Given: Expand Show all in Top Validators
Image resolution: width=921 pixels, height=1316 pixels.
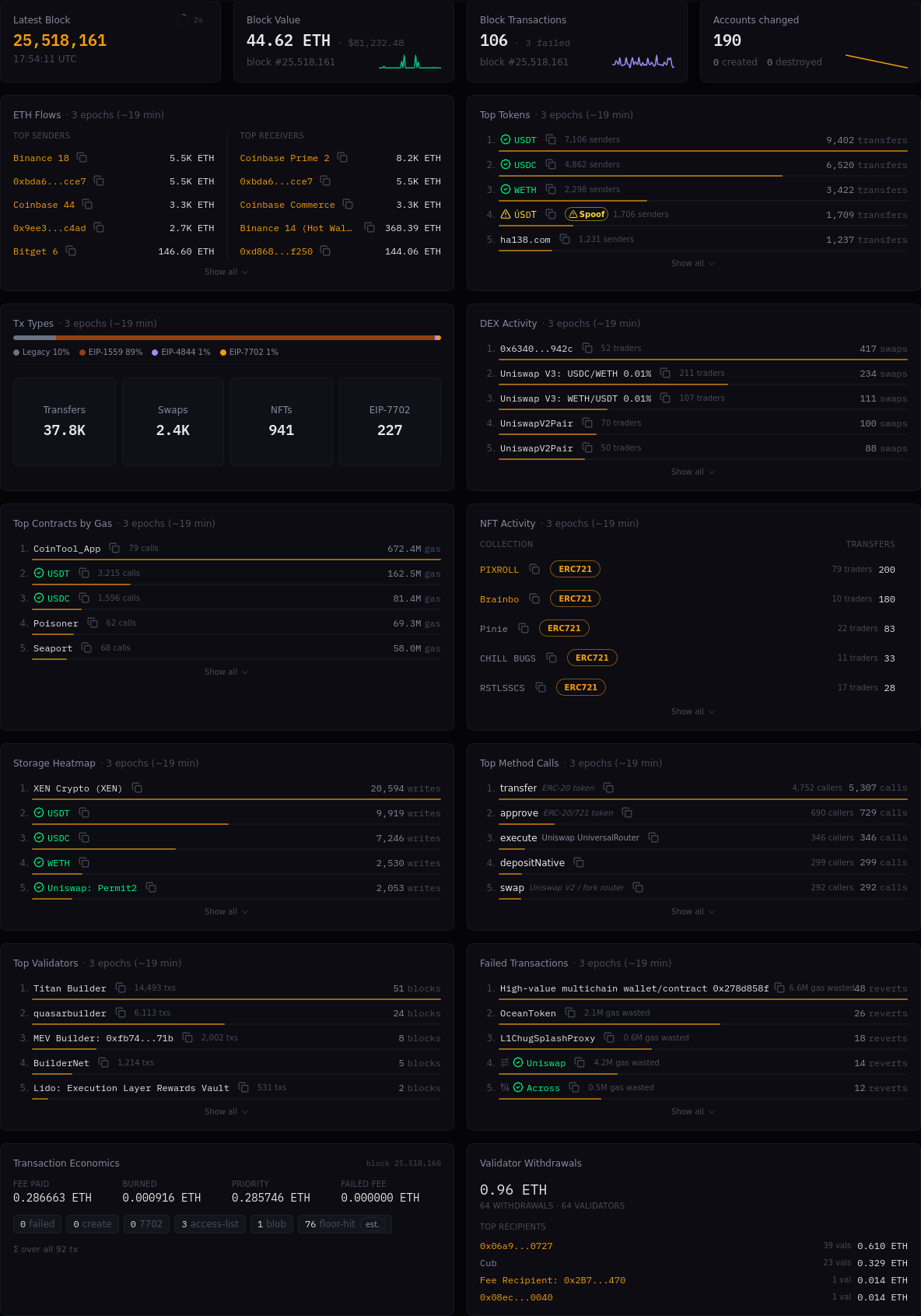Looking at the screenshot, I should [226, 1111].
